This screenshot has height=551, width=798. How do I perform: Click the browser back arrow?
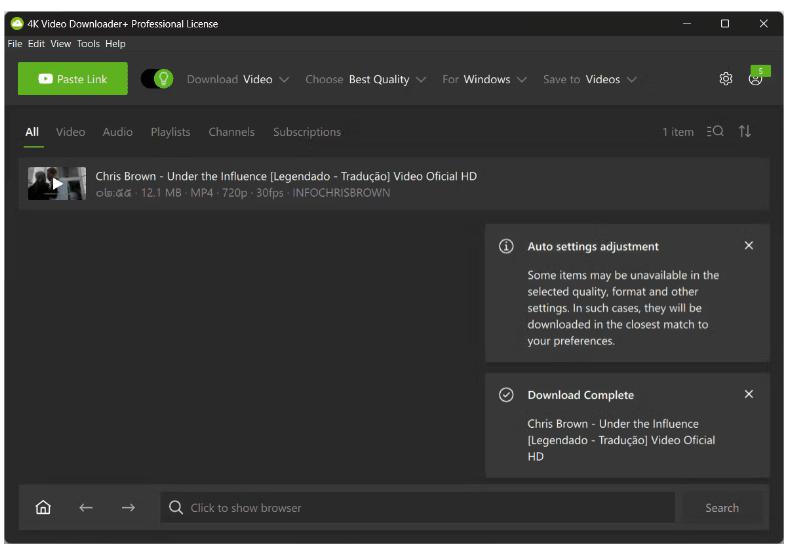(x=86, y=508)
